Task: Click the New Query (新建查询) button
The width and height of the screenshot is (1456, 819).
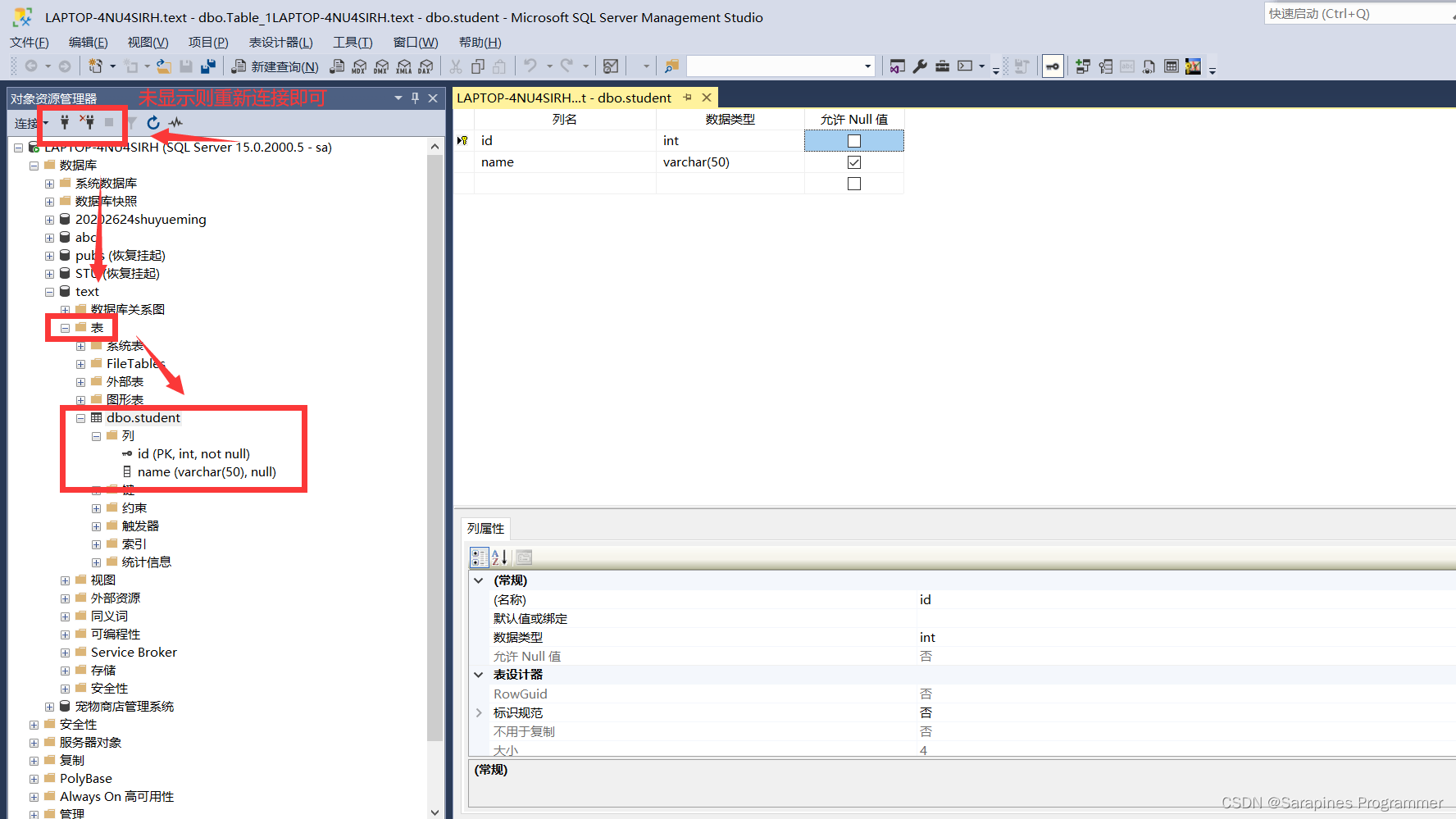Action: (x=275, y=66)
